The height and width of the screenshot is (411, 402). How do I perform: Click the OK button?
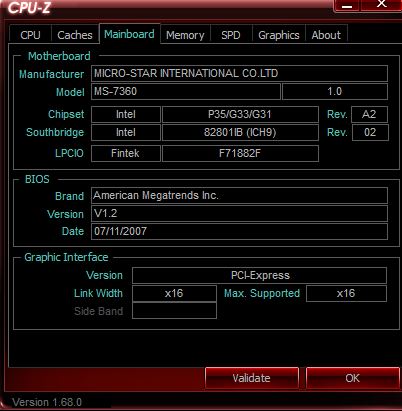pos(353,378)
